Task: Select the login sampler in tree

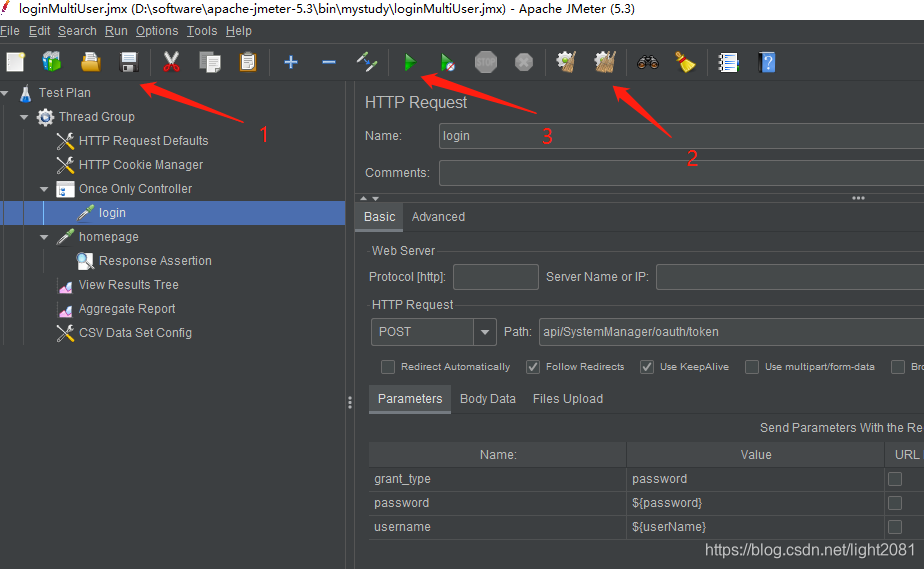Action: tap(112, 213)
